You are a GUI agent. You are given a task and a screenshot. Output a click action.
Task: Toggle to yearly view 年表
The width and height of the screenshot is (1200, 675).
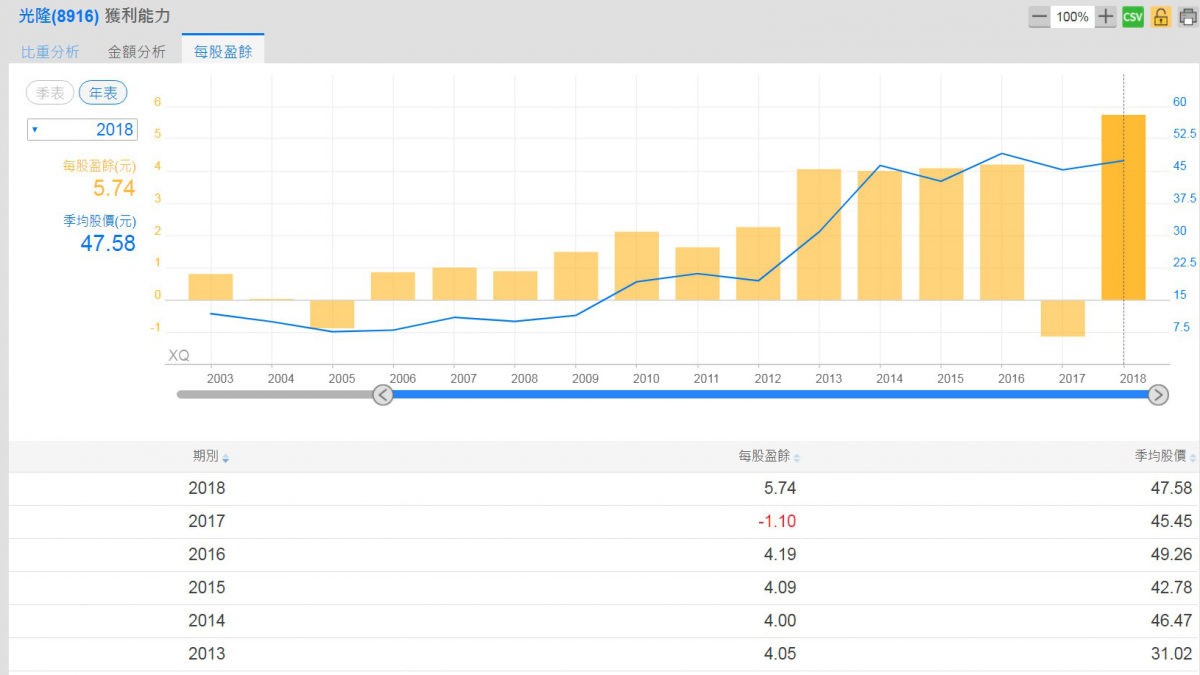click(x=103, y=93)
